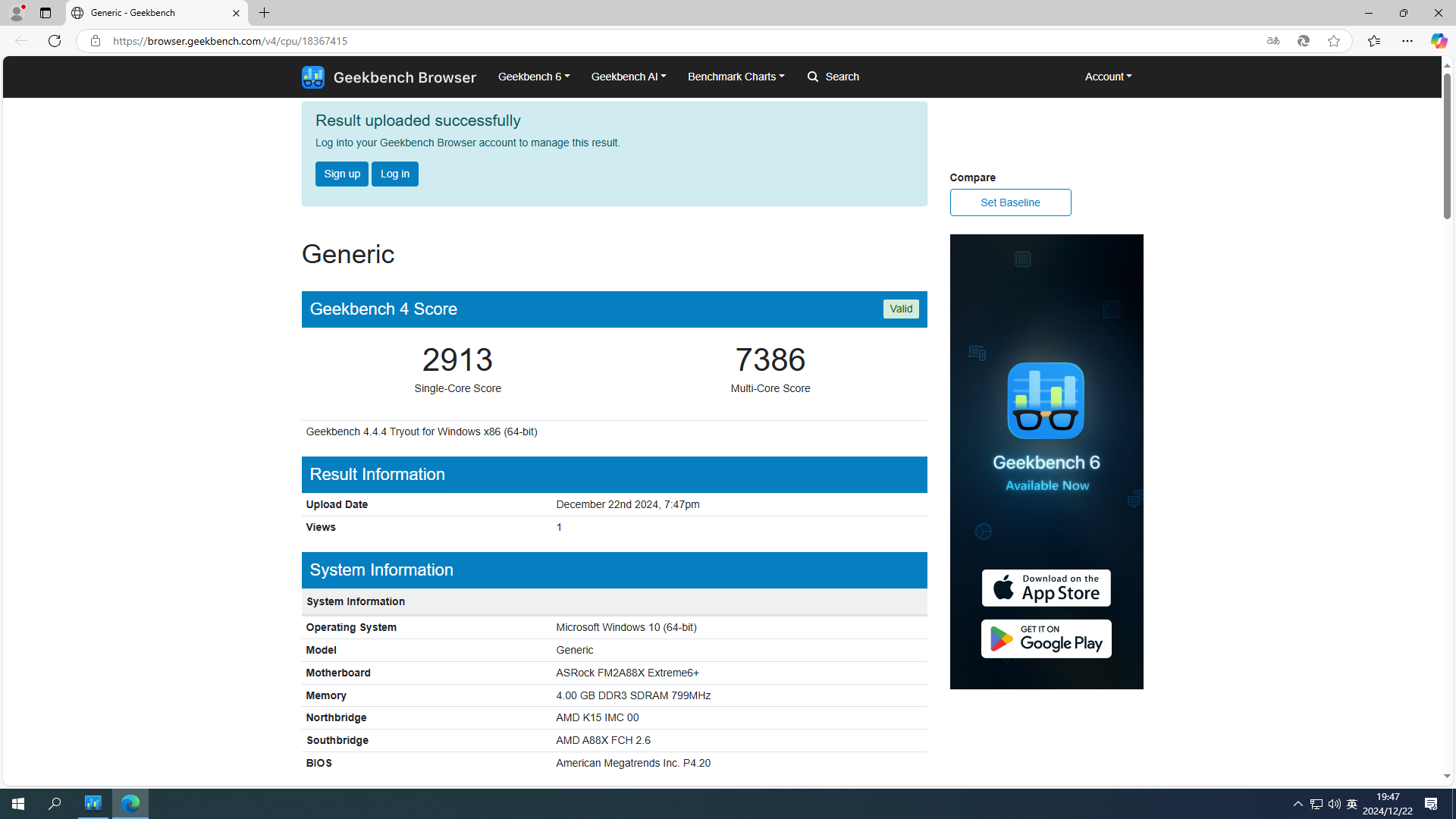Click the scrollbar down arrow
This screenshot has width=1456, height=819.
coord(1447,777)
